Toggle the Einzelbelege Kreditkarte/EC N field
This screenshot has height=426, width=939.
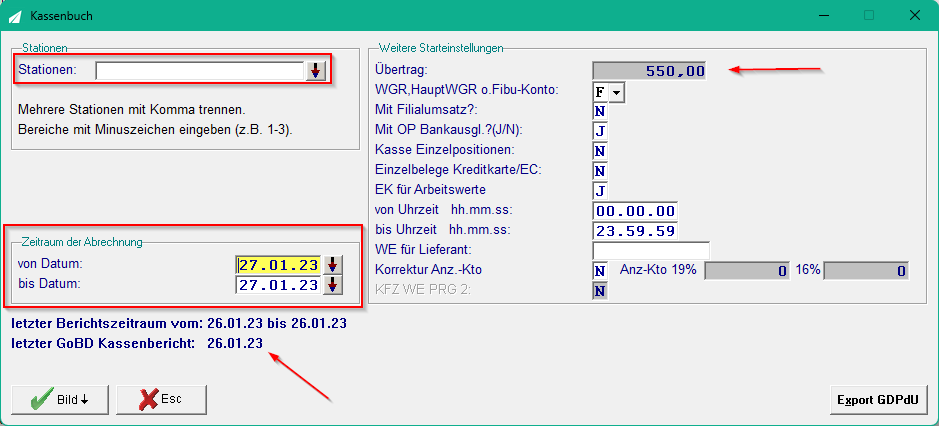(x=600, y=171)
